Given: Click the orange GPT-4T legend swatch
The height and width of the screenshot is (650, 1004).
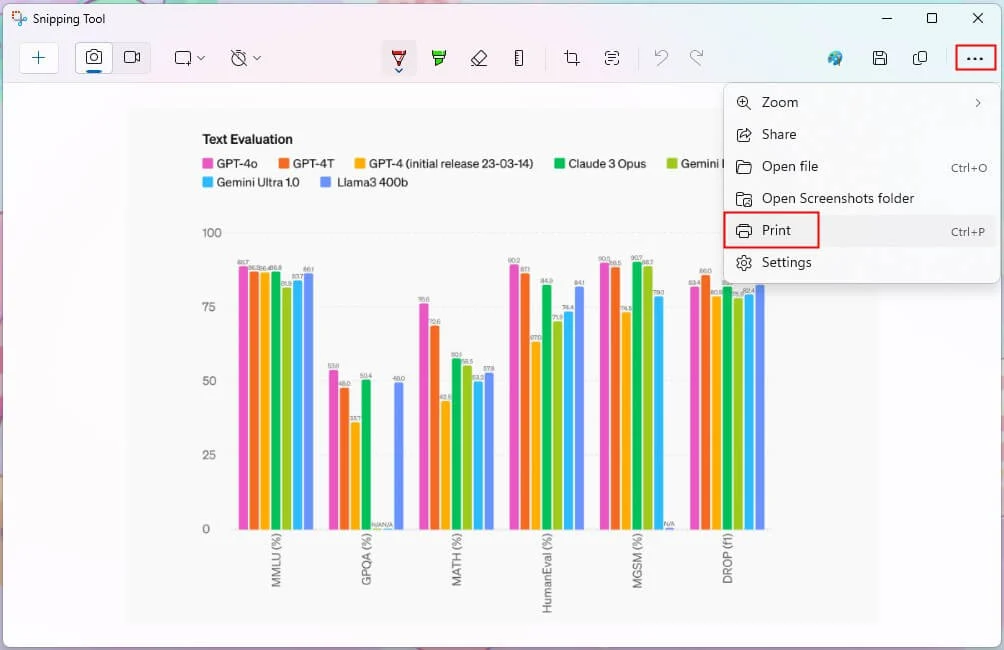Looking at the screenshot, I should pos(284,163).
